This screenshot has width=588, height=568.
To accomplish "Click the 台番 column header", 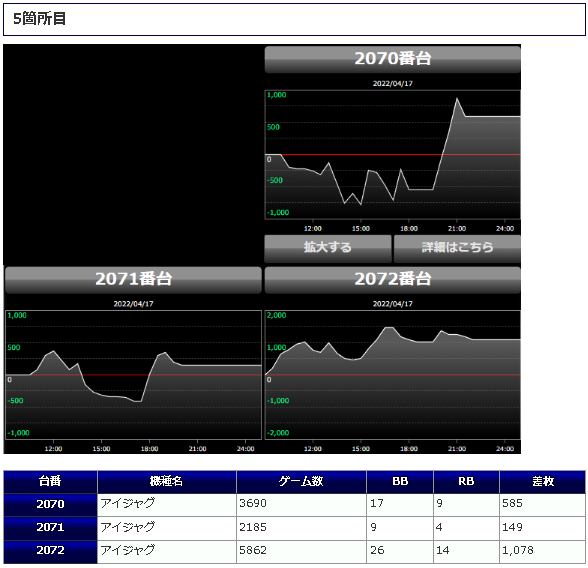I will [50, 482].
